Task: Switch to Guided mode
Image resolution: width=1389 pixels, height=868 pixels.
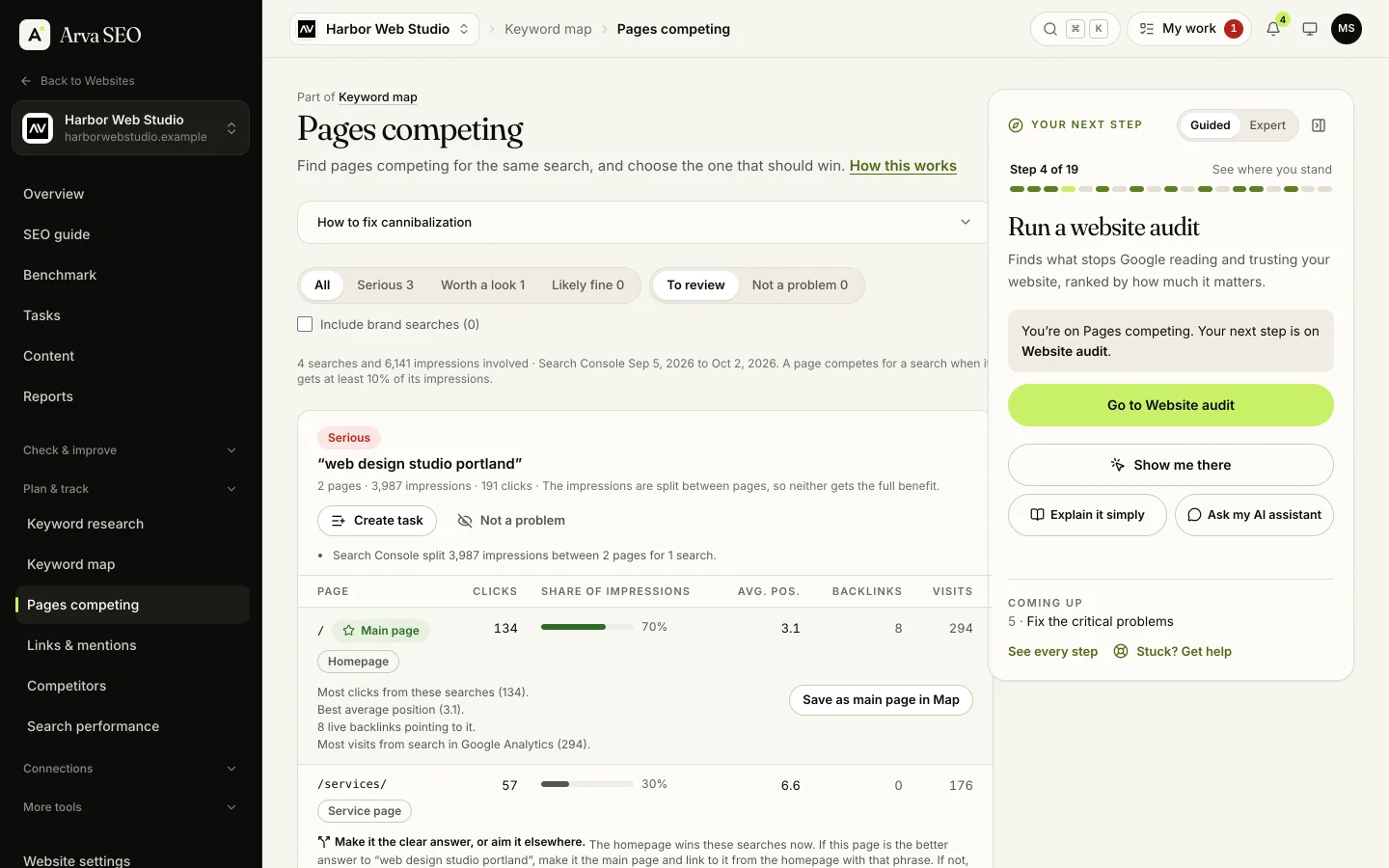Action: (x=1210, y=125)
